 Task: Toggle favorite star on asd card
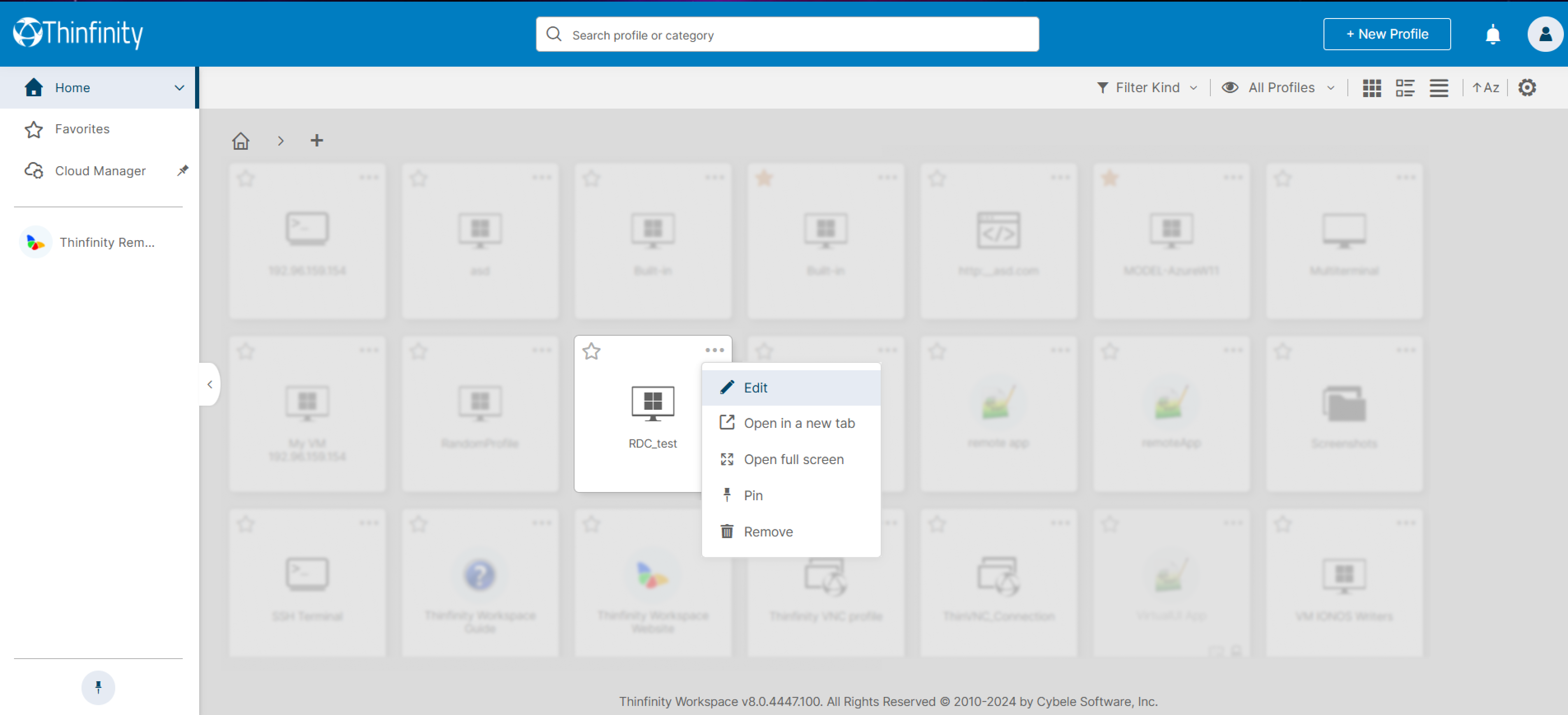(x=418, y=178)
